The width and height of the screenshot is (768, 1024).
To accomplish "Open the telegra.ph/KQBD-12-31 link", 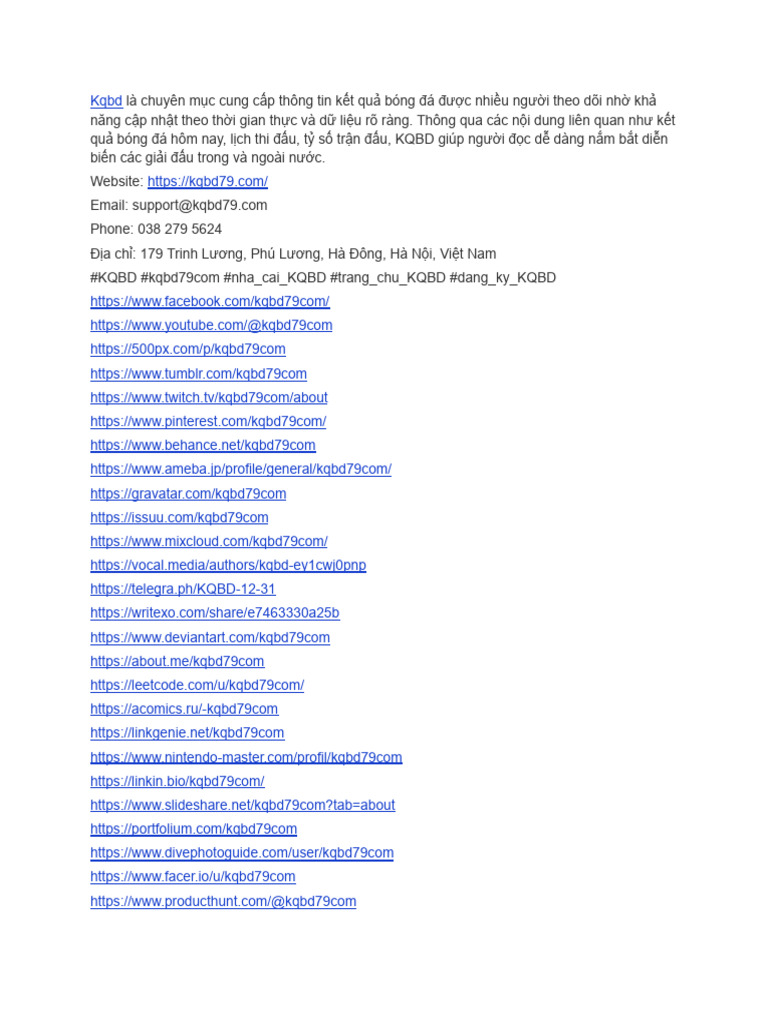I will (183, 589).
